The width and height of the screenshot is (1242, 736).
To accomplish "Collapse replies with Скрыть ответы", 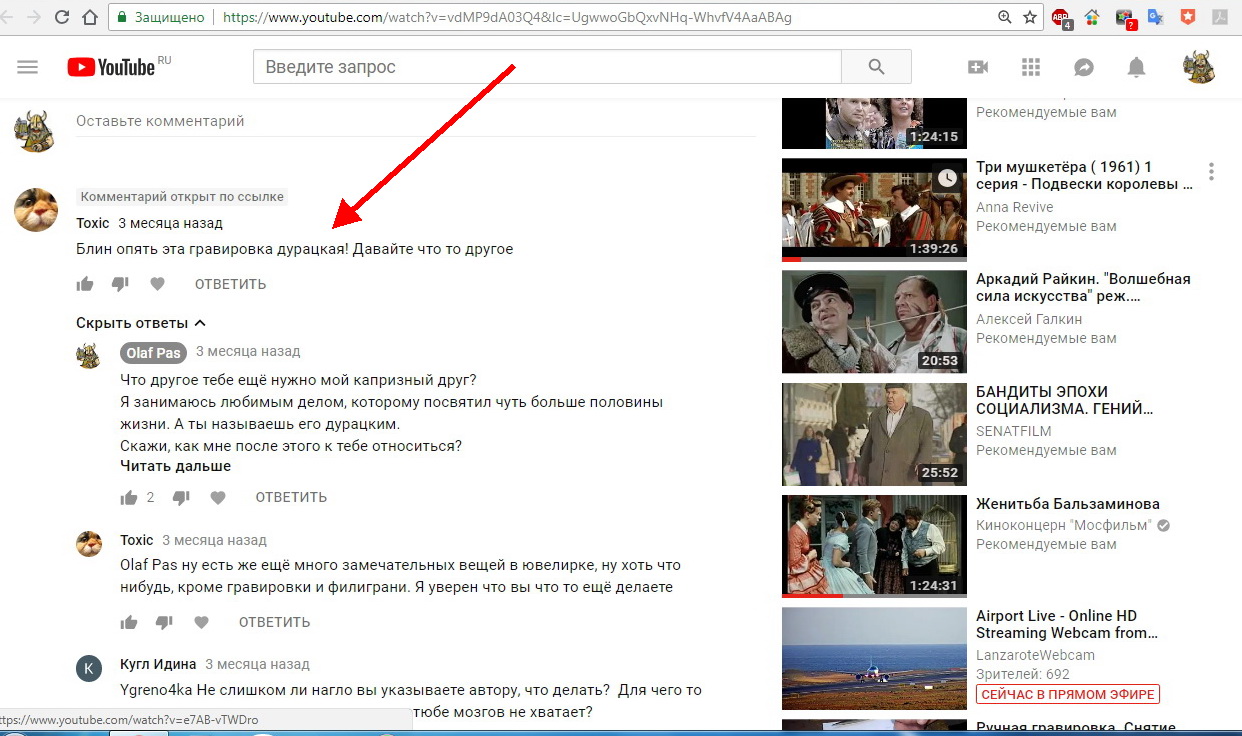I will click(x=141, y=323).
